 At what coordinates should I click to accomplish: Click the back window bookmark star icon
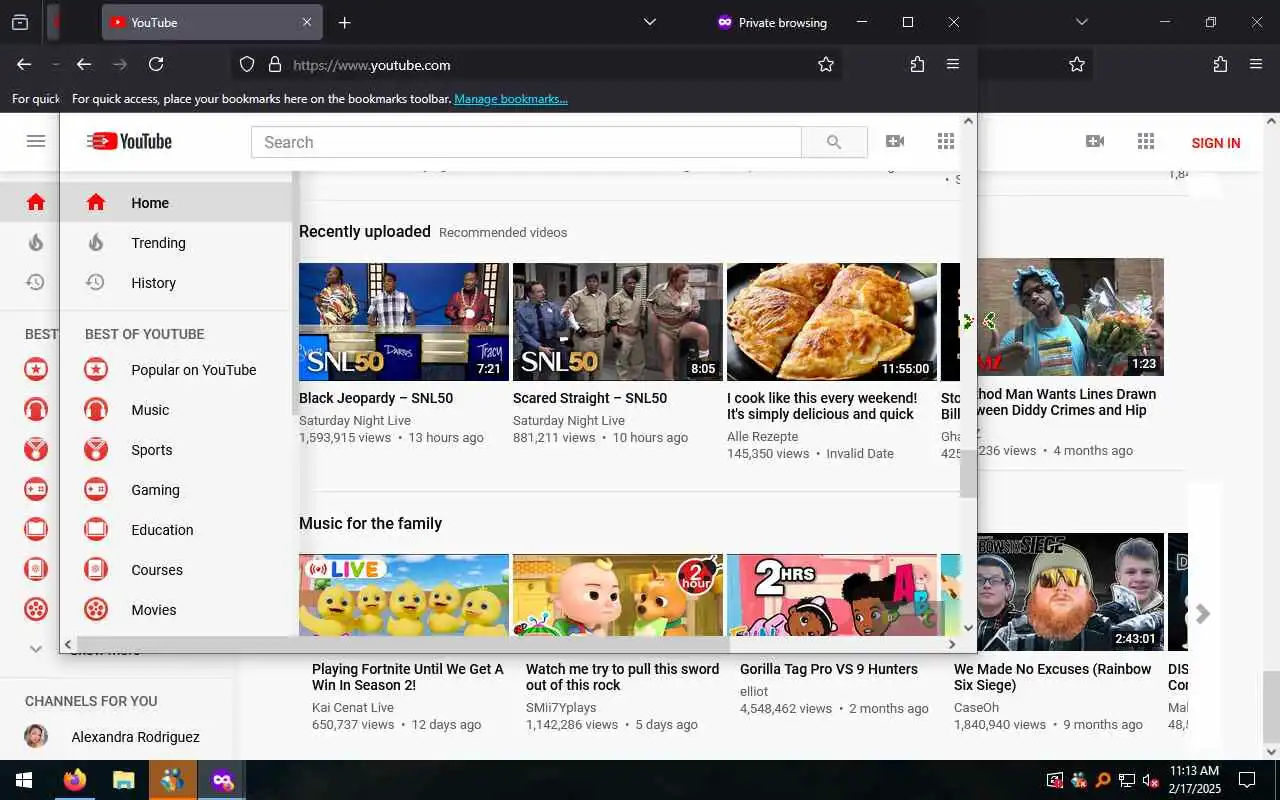coord(1077,64)
